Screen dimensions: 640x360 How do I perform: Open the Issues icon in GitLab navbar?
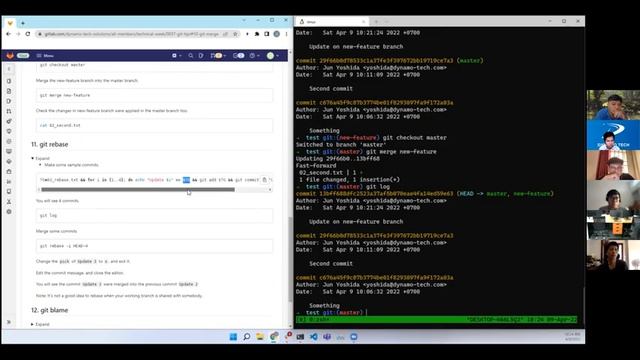201,56
